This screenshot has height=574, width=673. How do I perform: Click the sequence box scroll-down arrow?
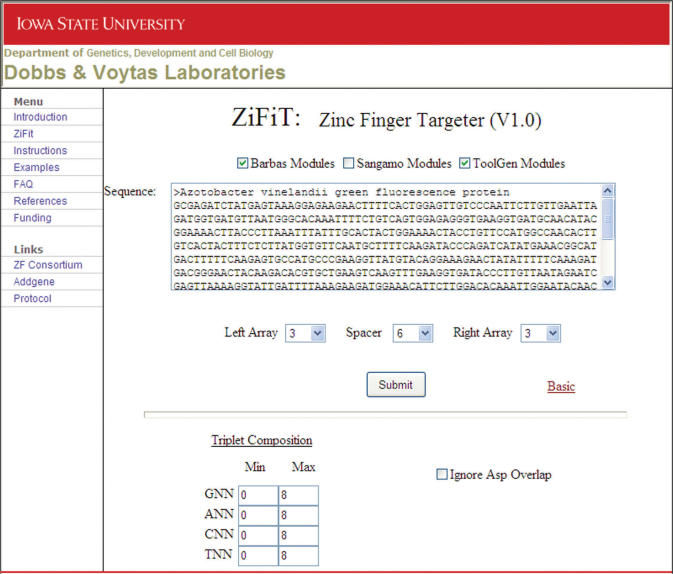coord(608,282)
